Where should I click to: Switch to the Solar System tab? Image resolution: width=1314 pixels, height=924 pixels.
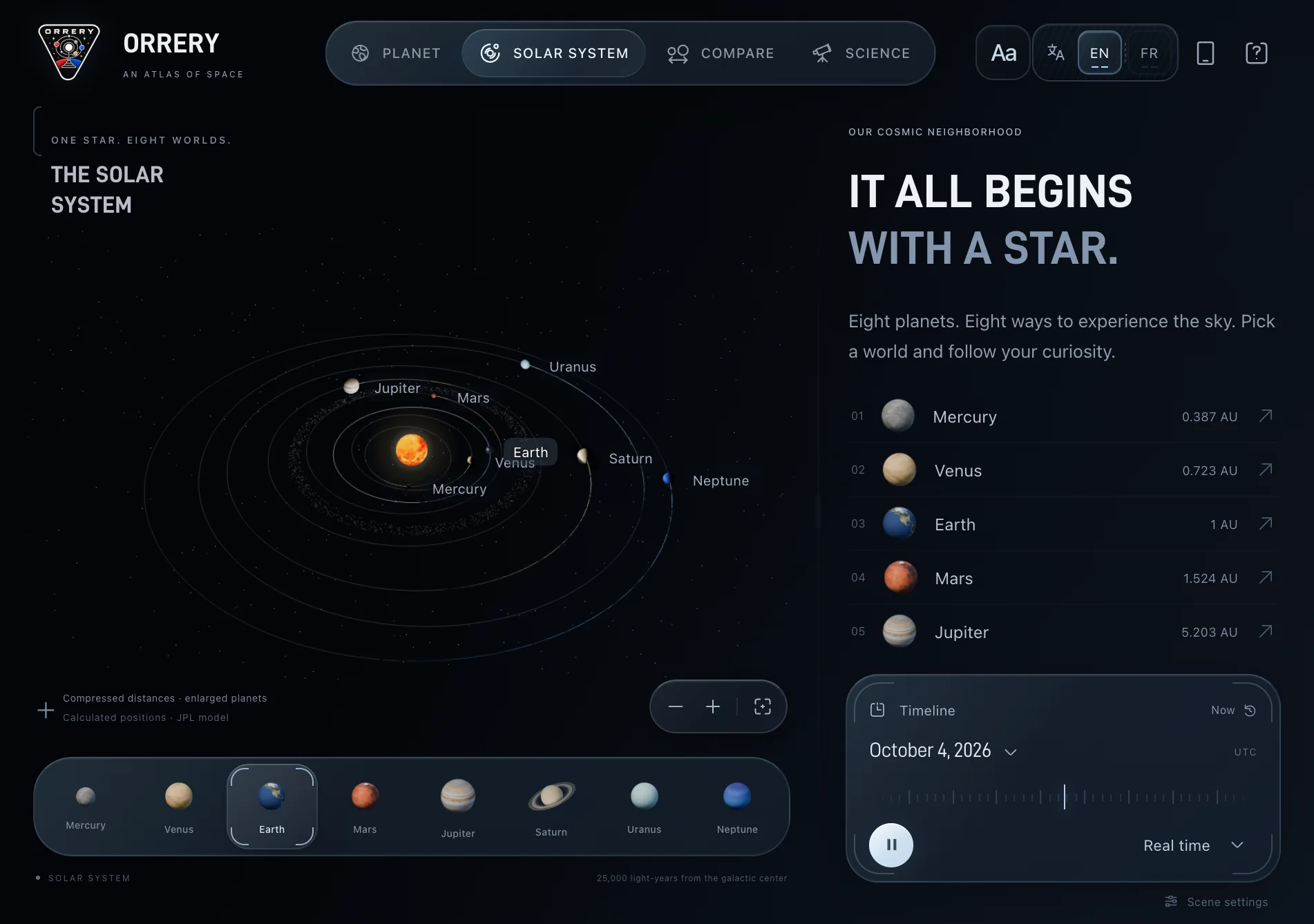click(x=554, y=53)
